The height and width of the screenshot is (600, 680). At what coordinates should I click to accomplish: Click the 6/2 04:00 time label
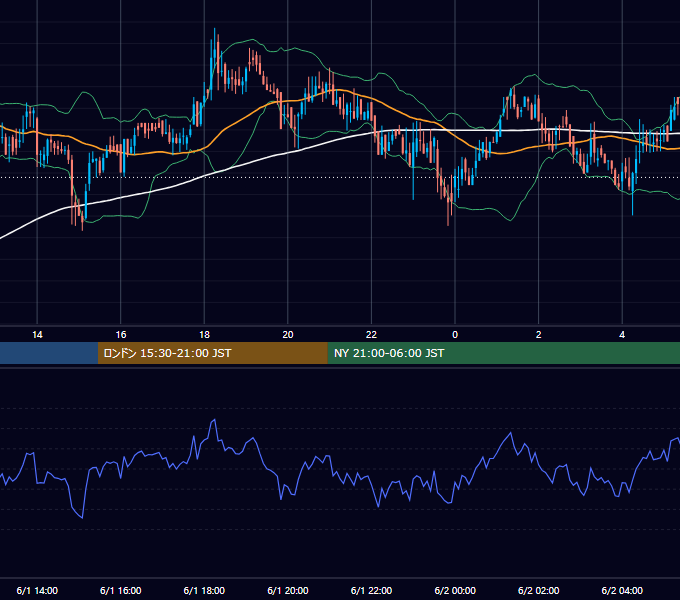(622, 590)
